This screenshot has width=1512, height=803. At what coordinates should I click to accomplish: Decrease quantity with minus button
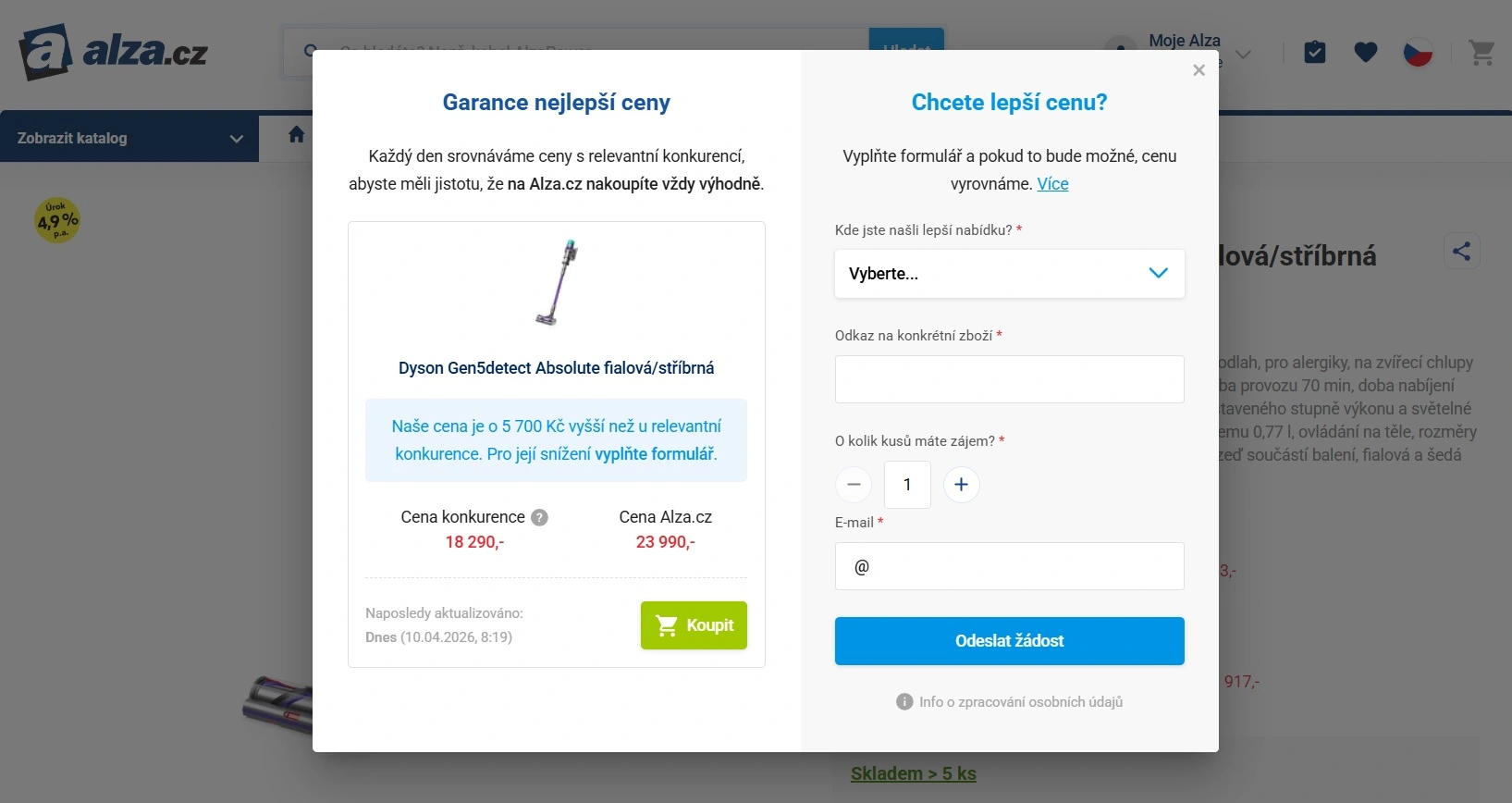click(854, 485)
